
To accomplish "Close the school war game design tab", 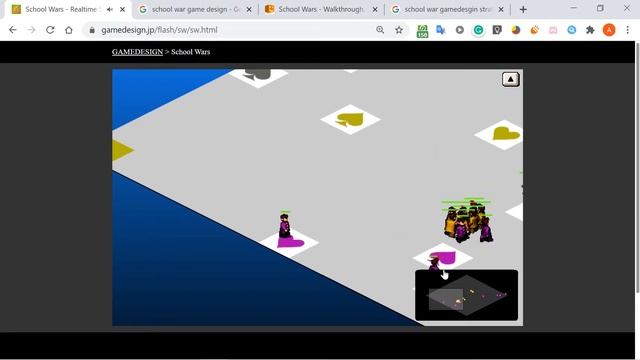I will tap(249, 9).
